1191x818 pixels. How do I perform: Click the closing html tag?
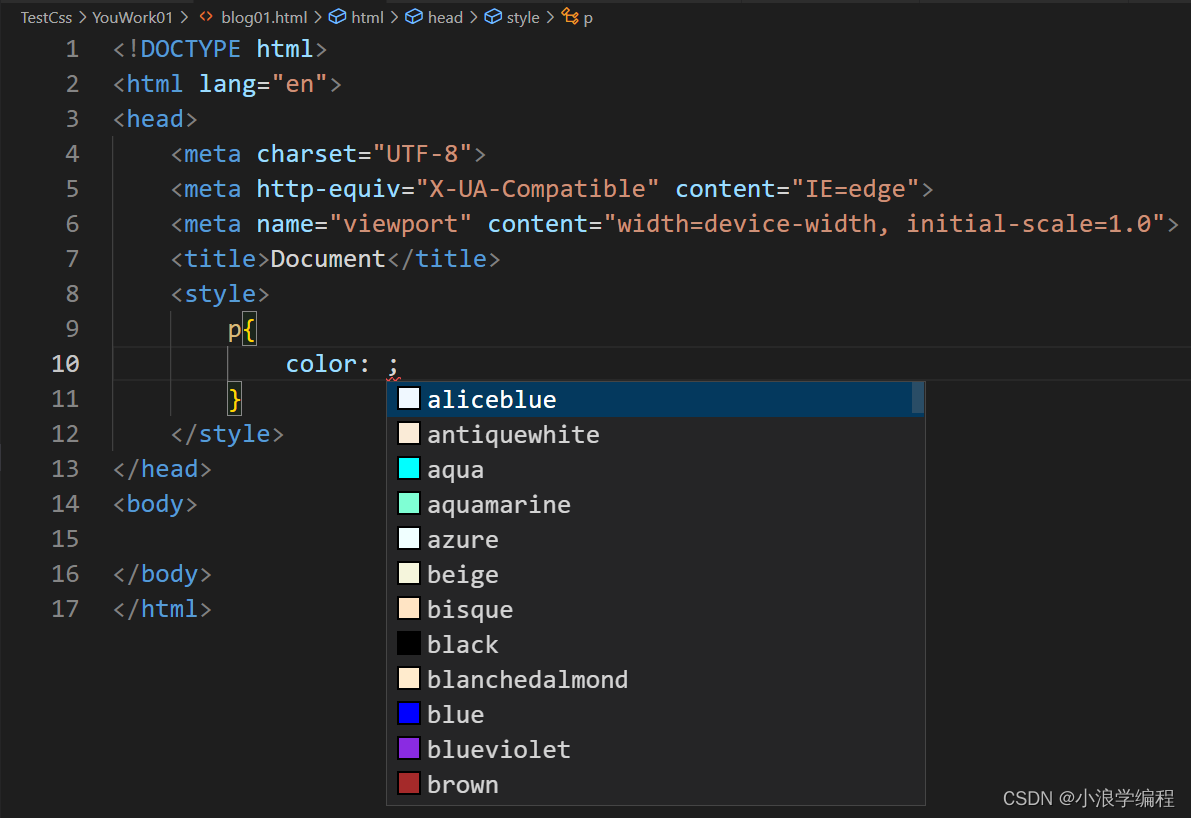coord(163,608)
